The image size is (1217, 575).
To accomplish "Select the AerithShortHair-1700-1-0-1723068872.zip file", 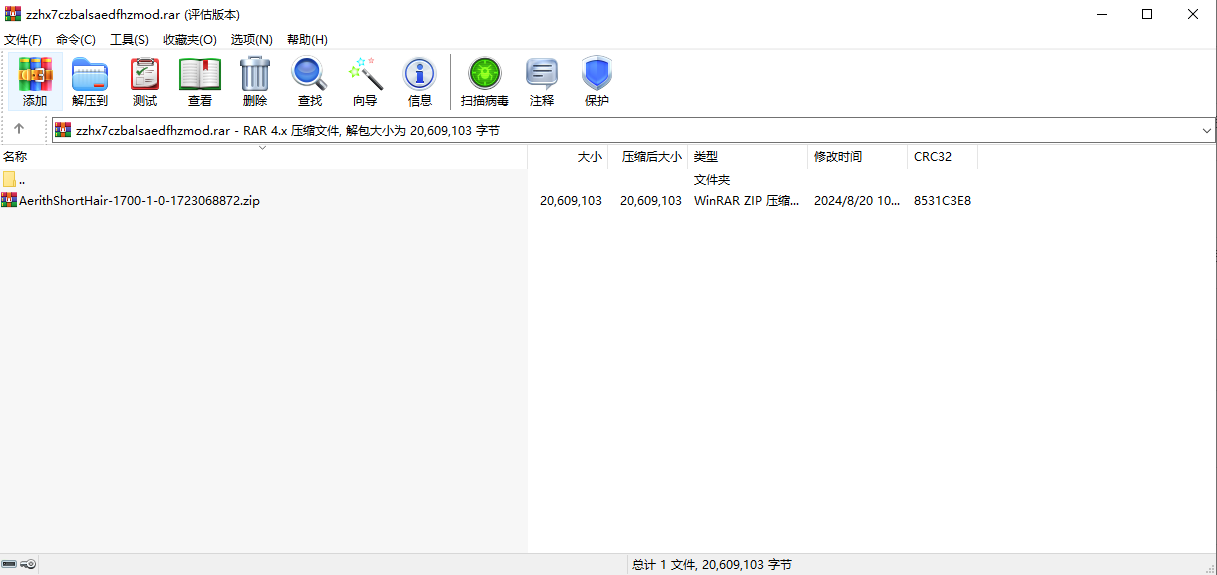I will [x=139, y=200].
